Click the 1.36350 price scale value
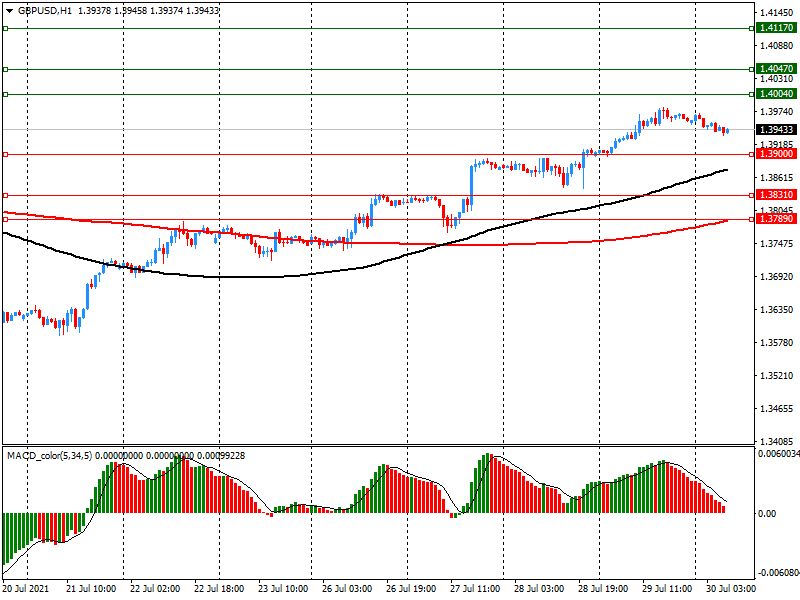Image resolution: width=800 pixels, height=600 pixels. pyautogui.click(x=777, y=310)
